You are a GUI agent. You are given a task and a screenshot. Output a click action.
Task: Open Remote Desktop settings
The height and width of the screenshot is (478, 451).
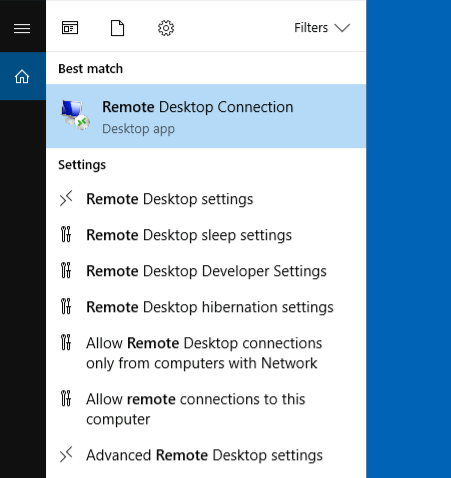click(206, 199)
